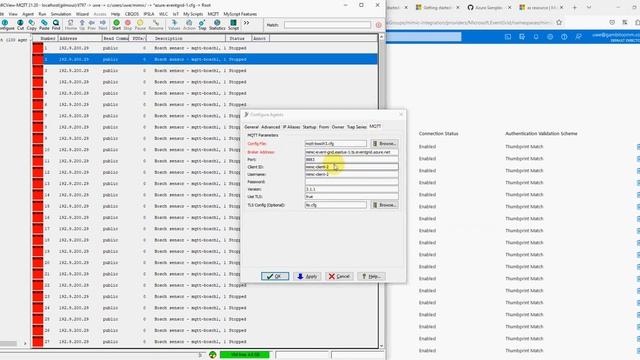This screenshot has width=640, height=360.
Task: Click the Match text field
Action: click(327, 25)
